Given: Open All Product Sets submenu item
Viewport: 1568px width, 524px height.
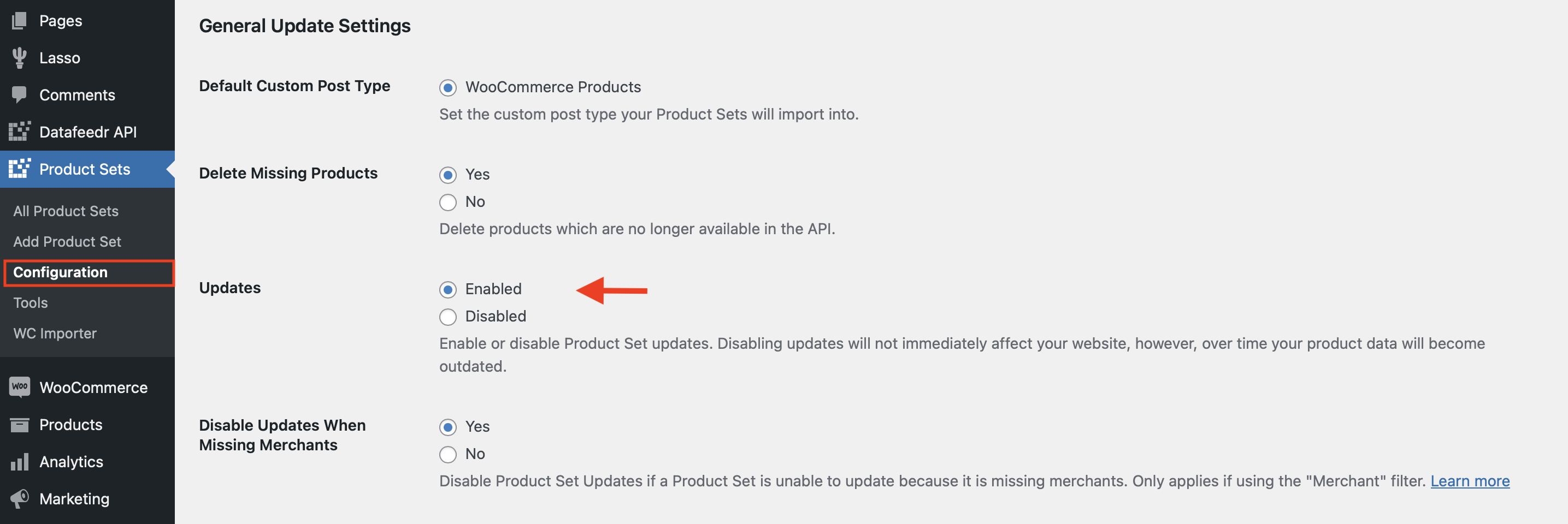Looking at the screenshot, I should pos(66,211).
